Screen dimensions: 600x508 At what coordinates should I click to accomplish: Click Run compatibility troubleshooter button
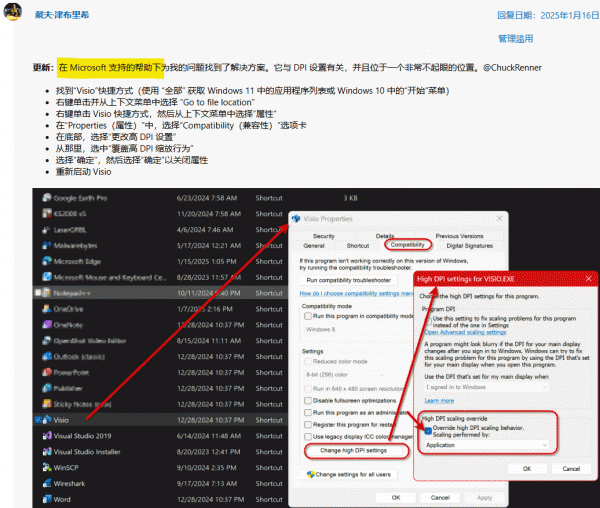pos(349,280)
